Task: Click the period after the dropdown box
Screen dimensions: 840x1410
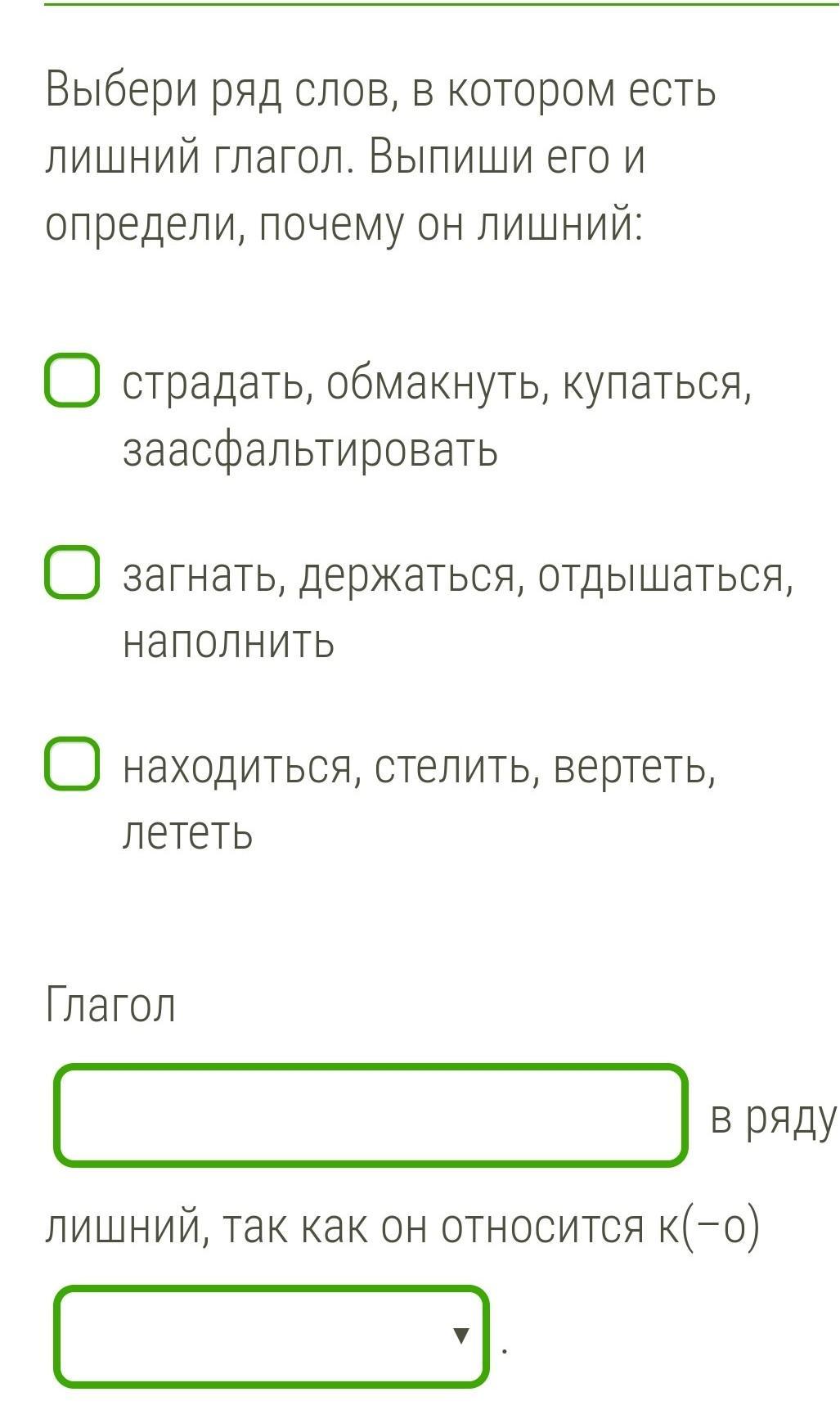Action: pyautogui.click(x=505, y=1349)
